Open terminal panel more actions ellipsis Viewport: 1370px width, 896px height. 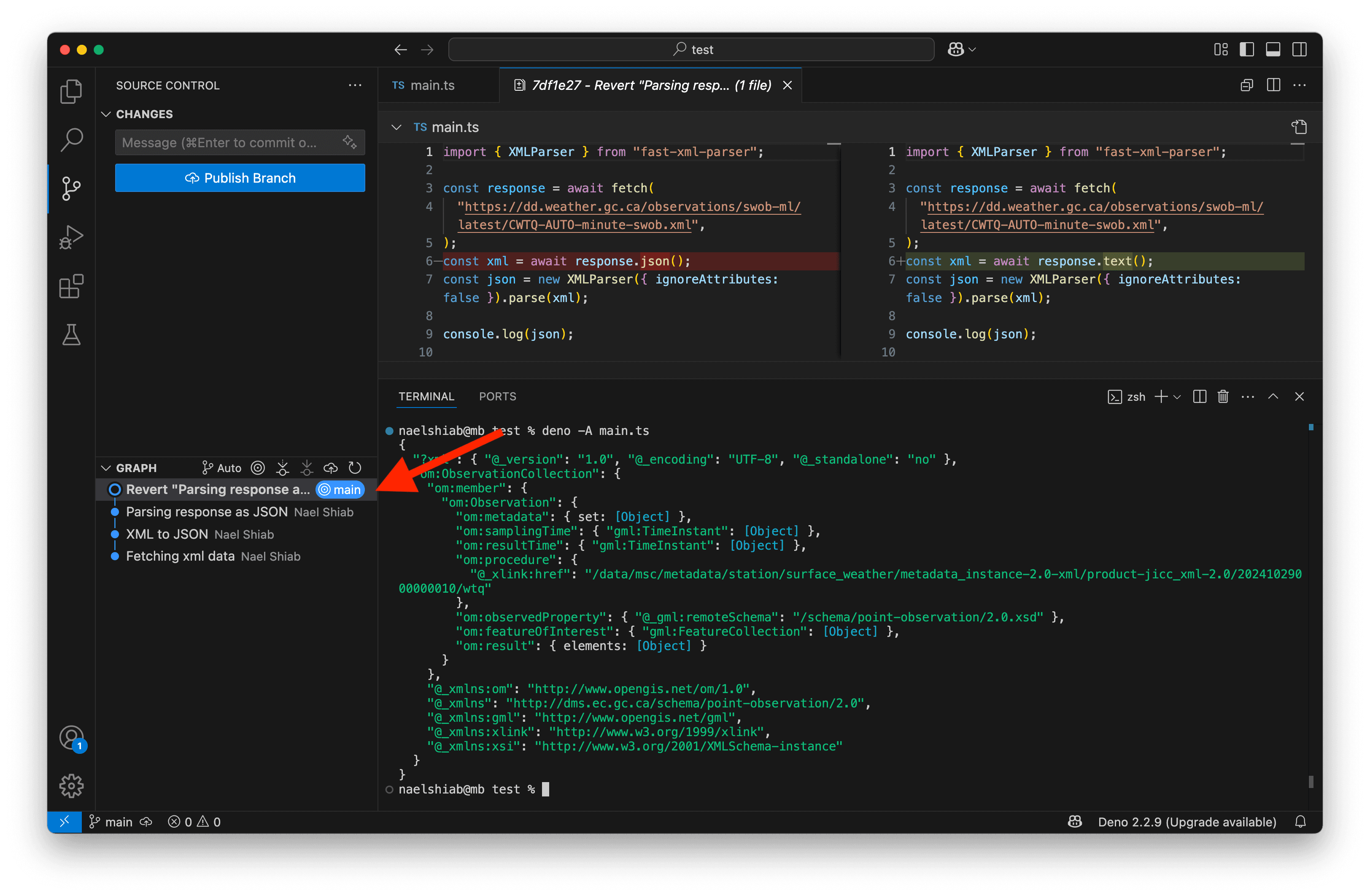1247,396
